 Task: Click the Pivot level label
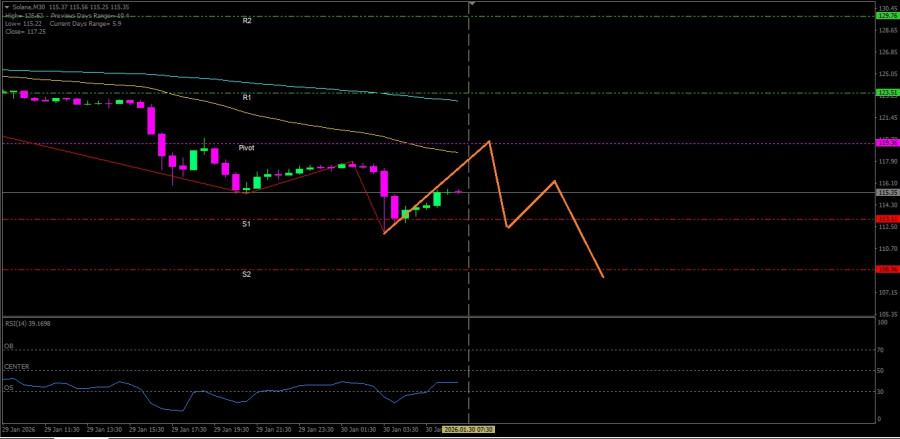[x=246, y=147]
